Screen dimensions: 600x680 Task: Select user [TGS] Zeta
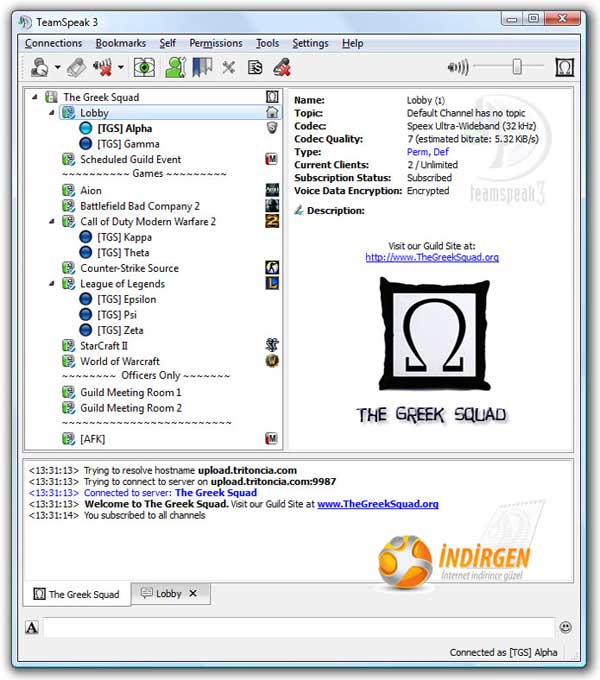[x=120, y=330]
